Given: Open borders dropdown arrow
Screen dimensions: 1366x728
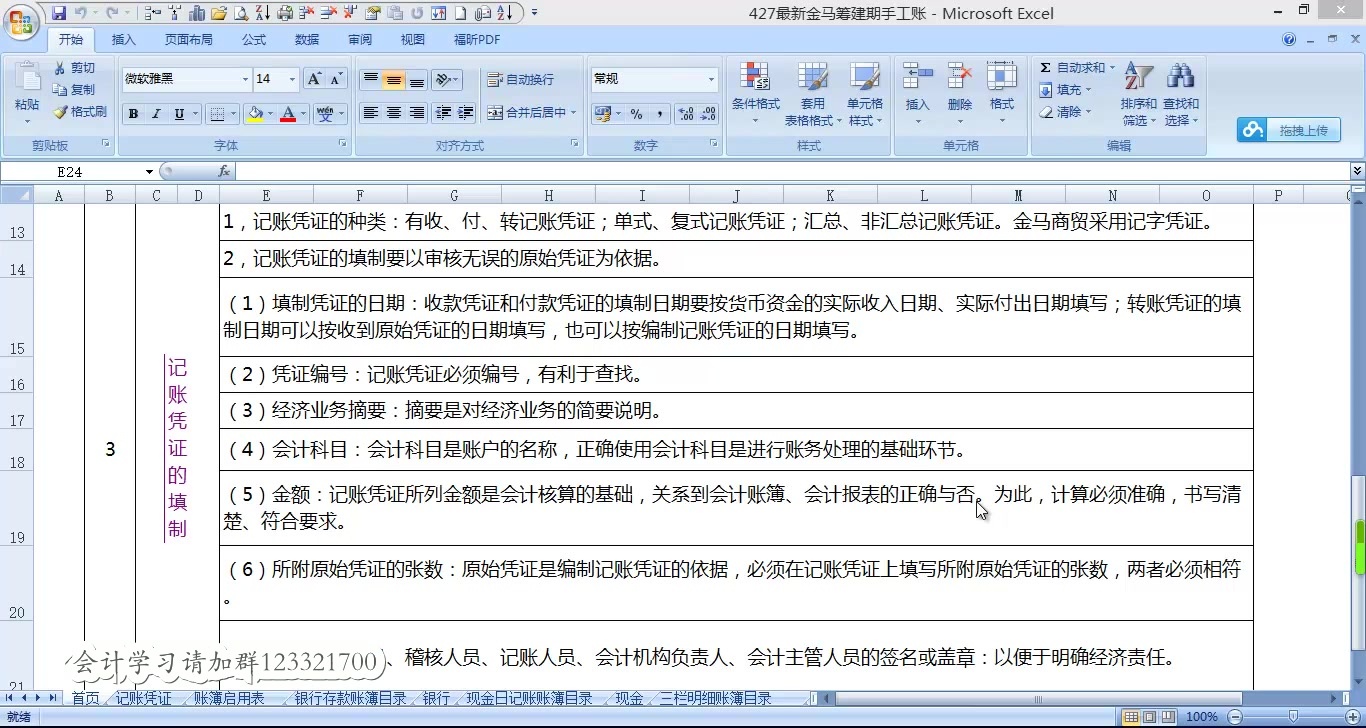Looking at the screenshot, I should pyautogui.click(x=234, y=114).
